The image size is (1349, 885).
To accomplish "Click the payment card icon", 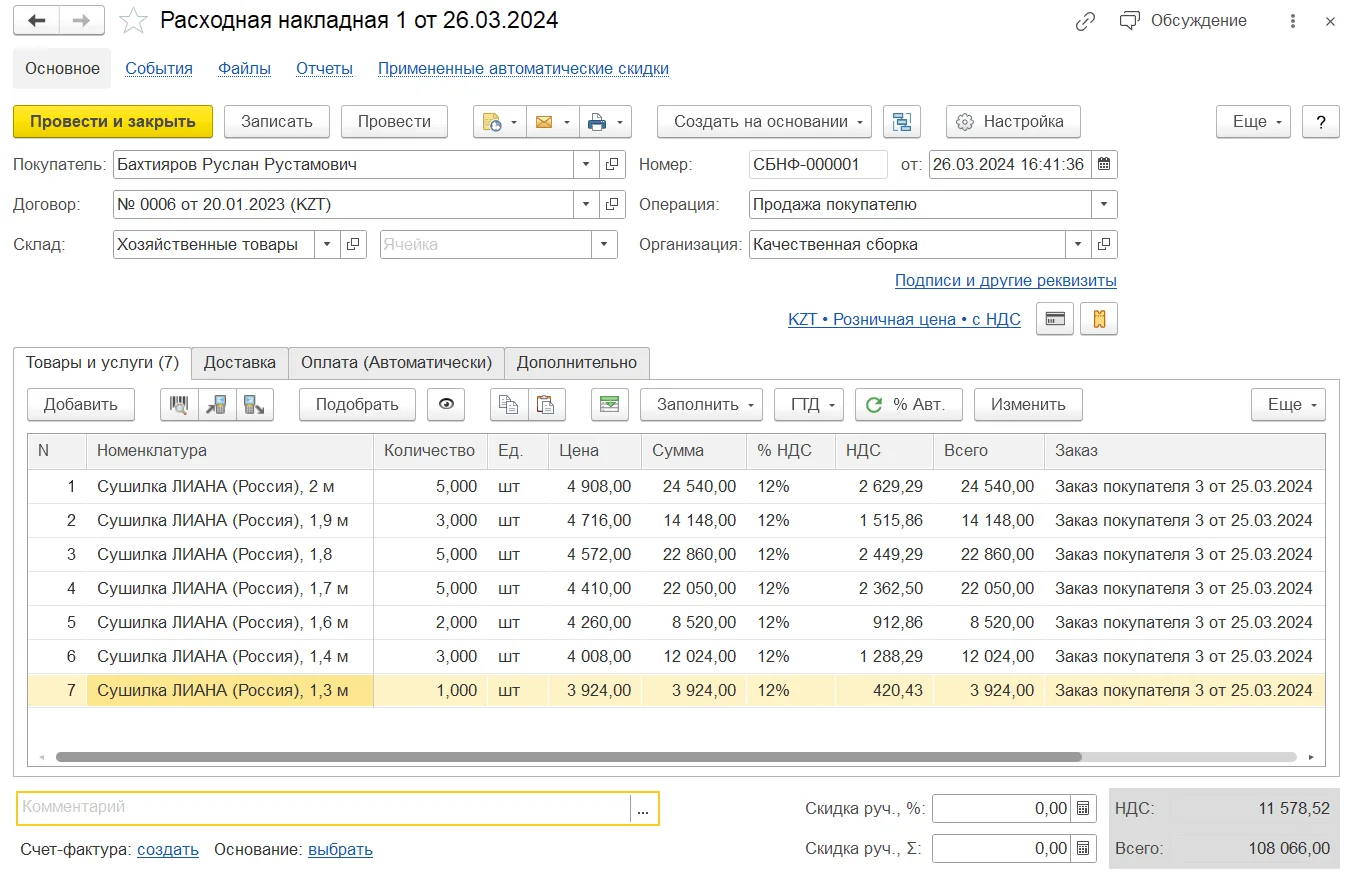I will tap(1055, 319).
